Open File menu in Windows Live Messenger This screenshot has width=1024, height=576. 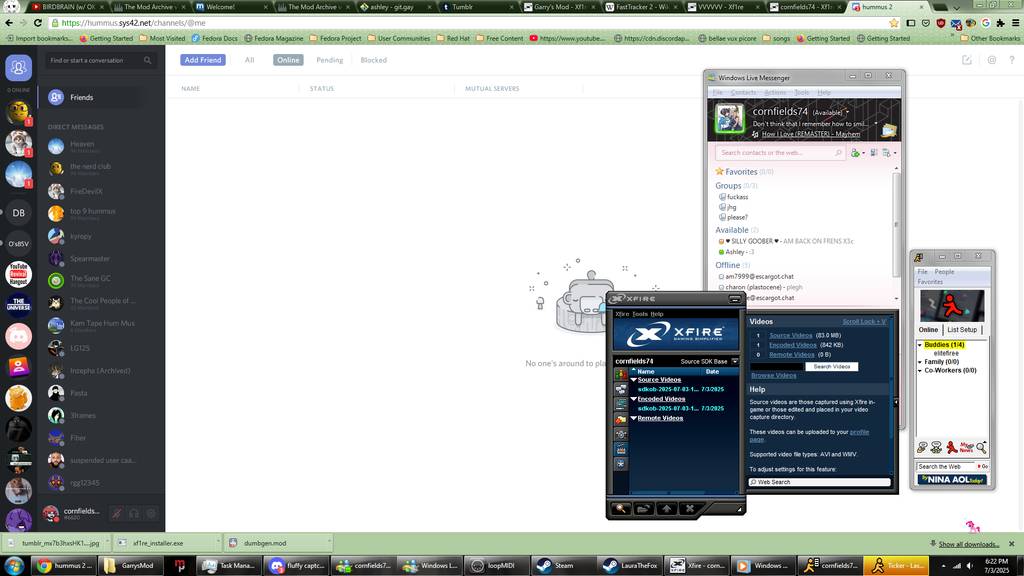tap(717, 92)
